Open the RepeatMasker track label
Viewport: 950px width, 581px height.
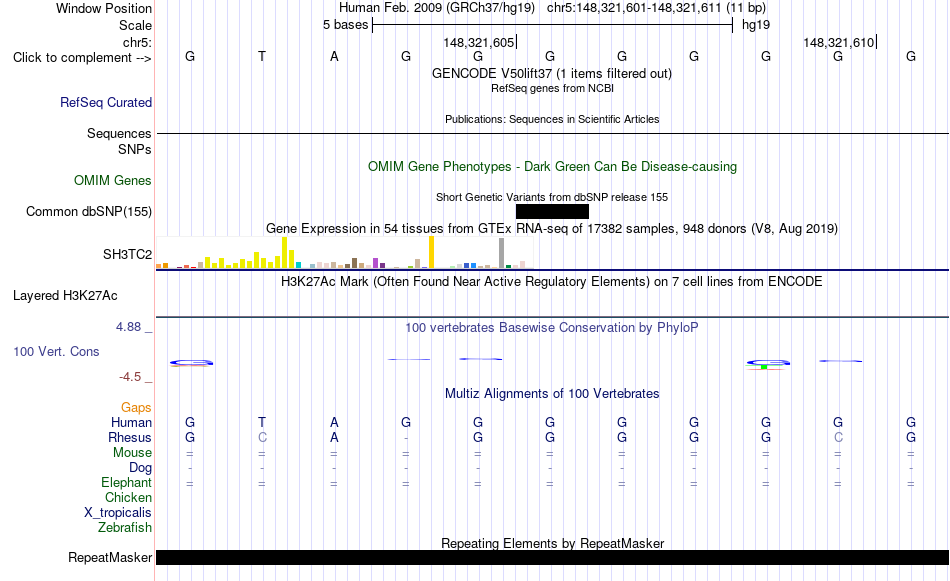pos(110,557)
